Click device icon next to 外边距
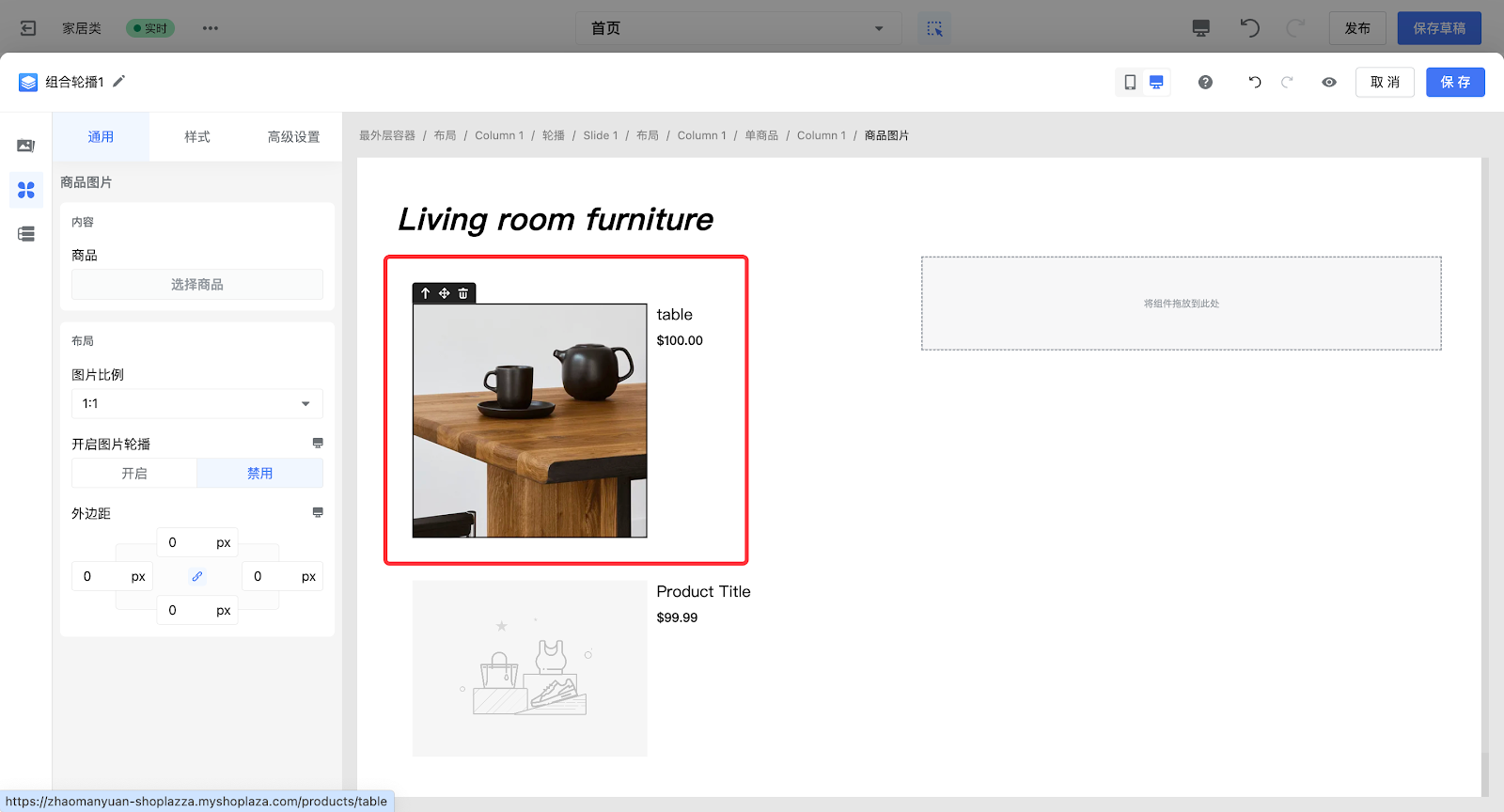The width and height of the screenshot is (1504, 812). (318, 512)
